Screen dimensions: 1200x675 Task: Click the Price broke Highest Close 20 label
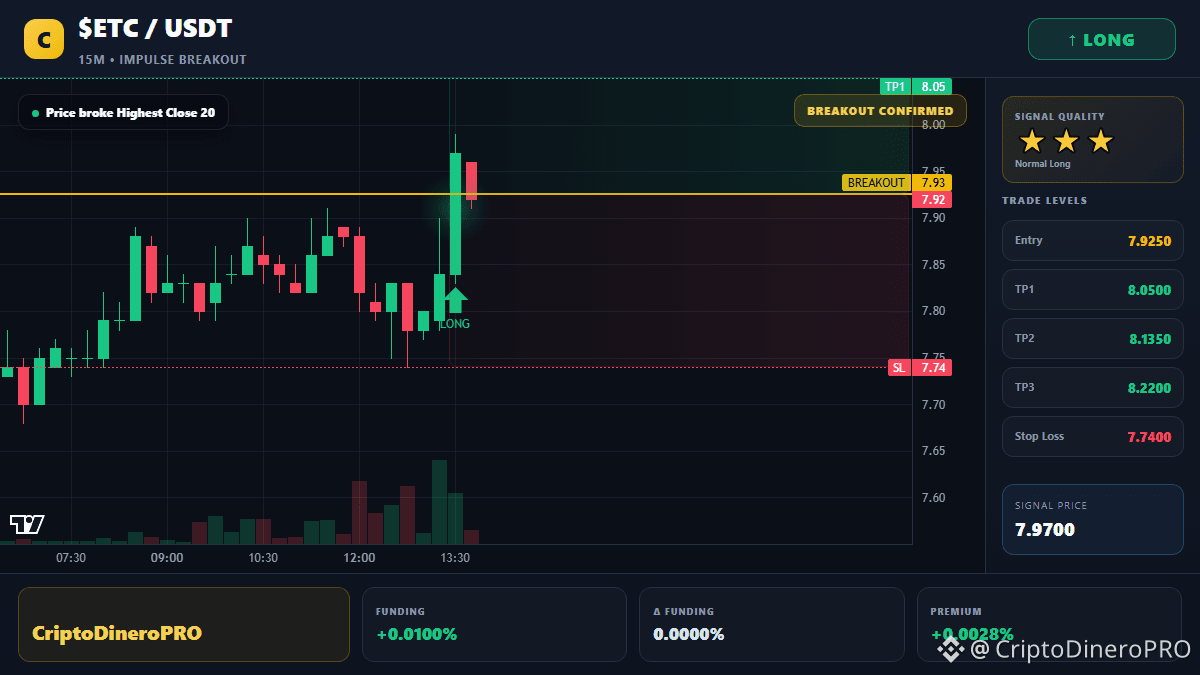coord(123,113)
